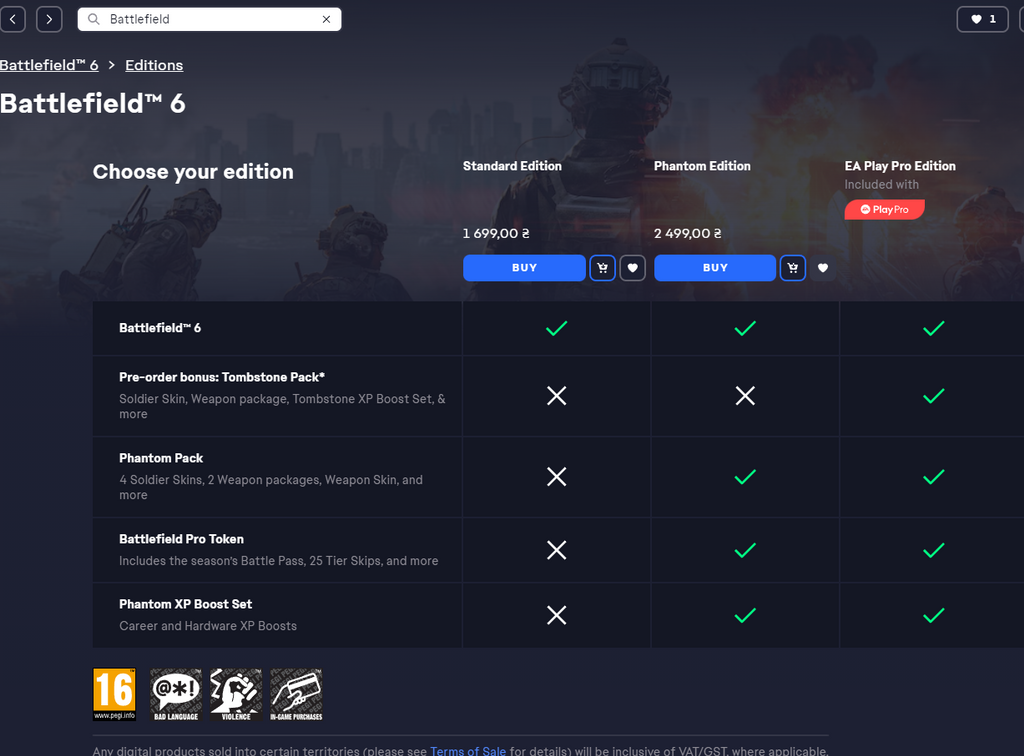Open the Editions breadcrumb link

(x=154, y=65)
